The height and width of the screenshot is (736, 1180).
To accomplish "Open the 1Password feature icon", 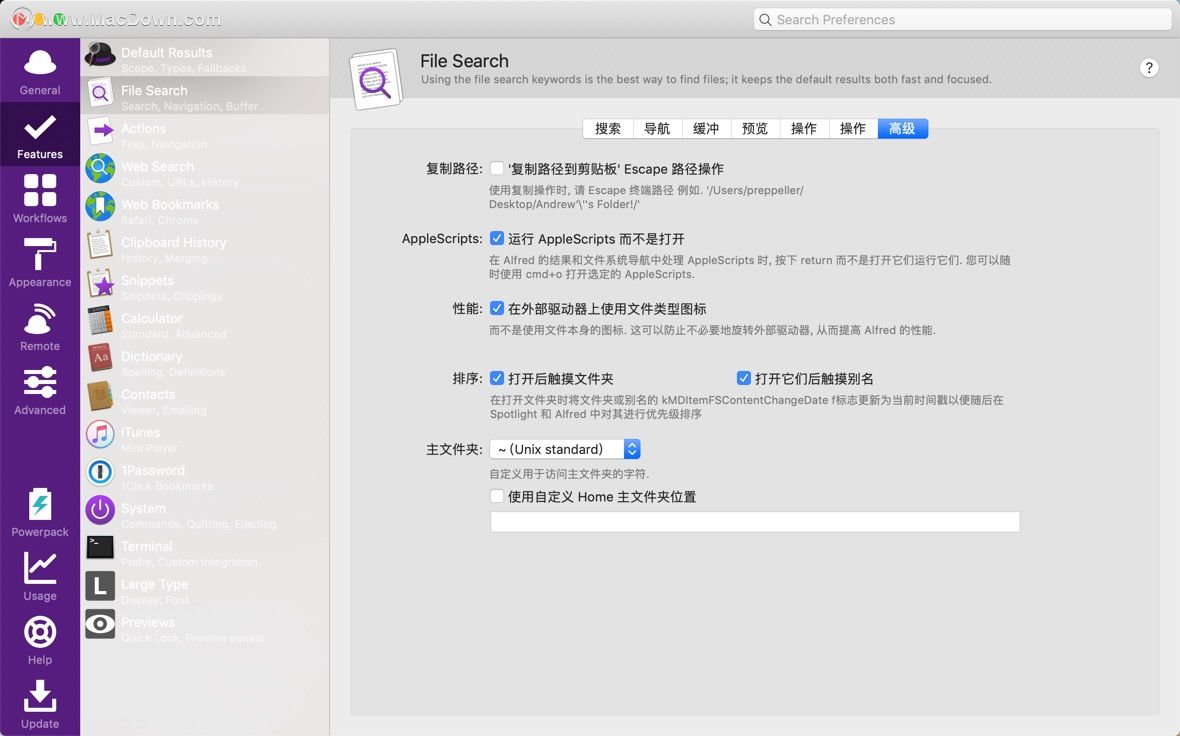I will pos(100,473).
